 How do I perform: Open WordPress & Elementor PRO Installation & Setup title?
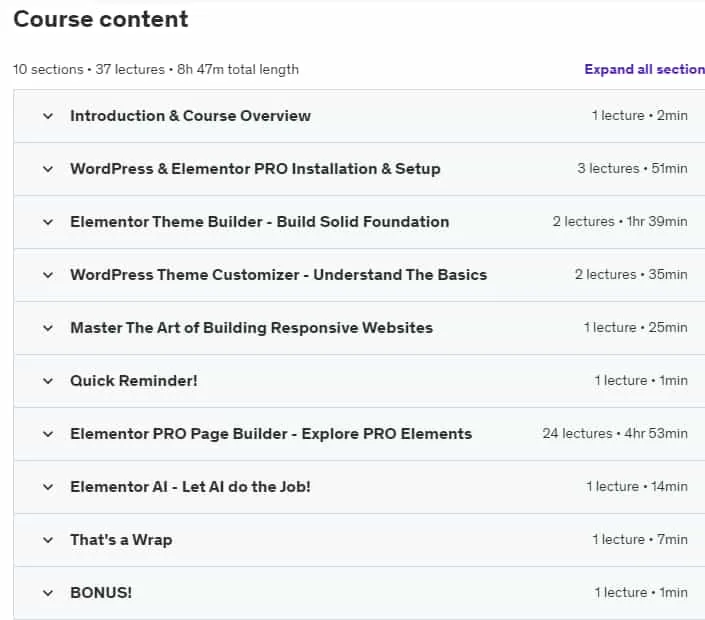(x=255, y=169)
